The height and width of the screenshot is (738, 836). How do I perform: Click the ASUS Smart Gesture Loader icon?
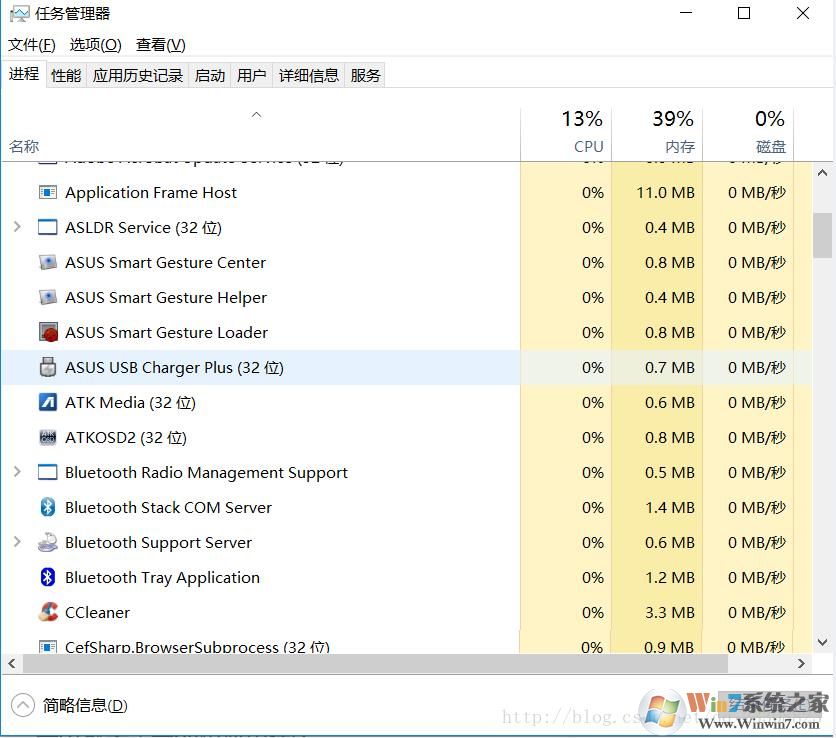point(48,332)
